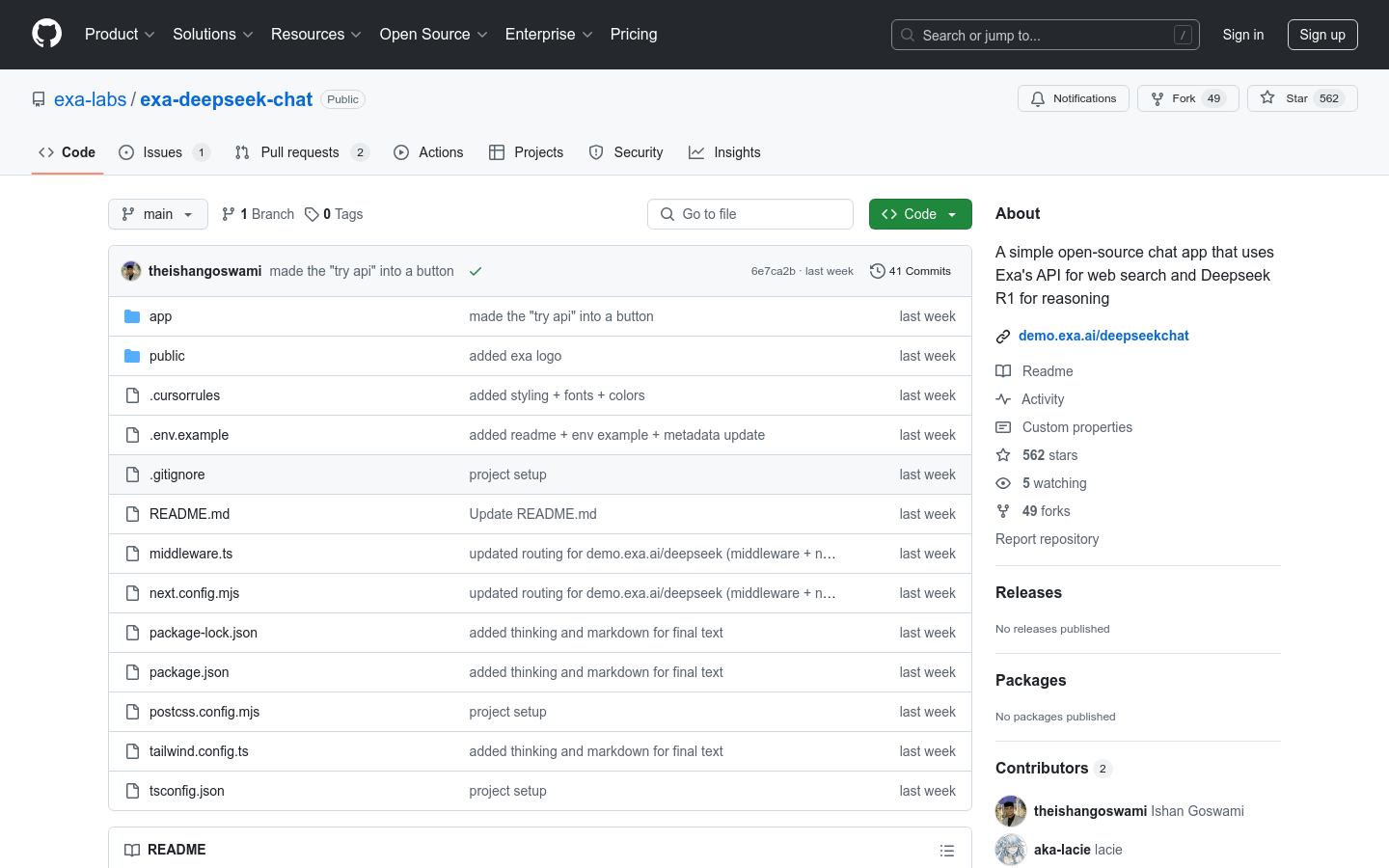Click the Activity pulse icon in the sidebar
Image resolution: width=1389 pixels, height=868 pixels.
[x=1003, y=398]
